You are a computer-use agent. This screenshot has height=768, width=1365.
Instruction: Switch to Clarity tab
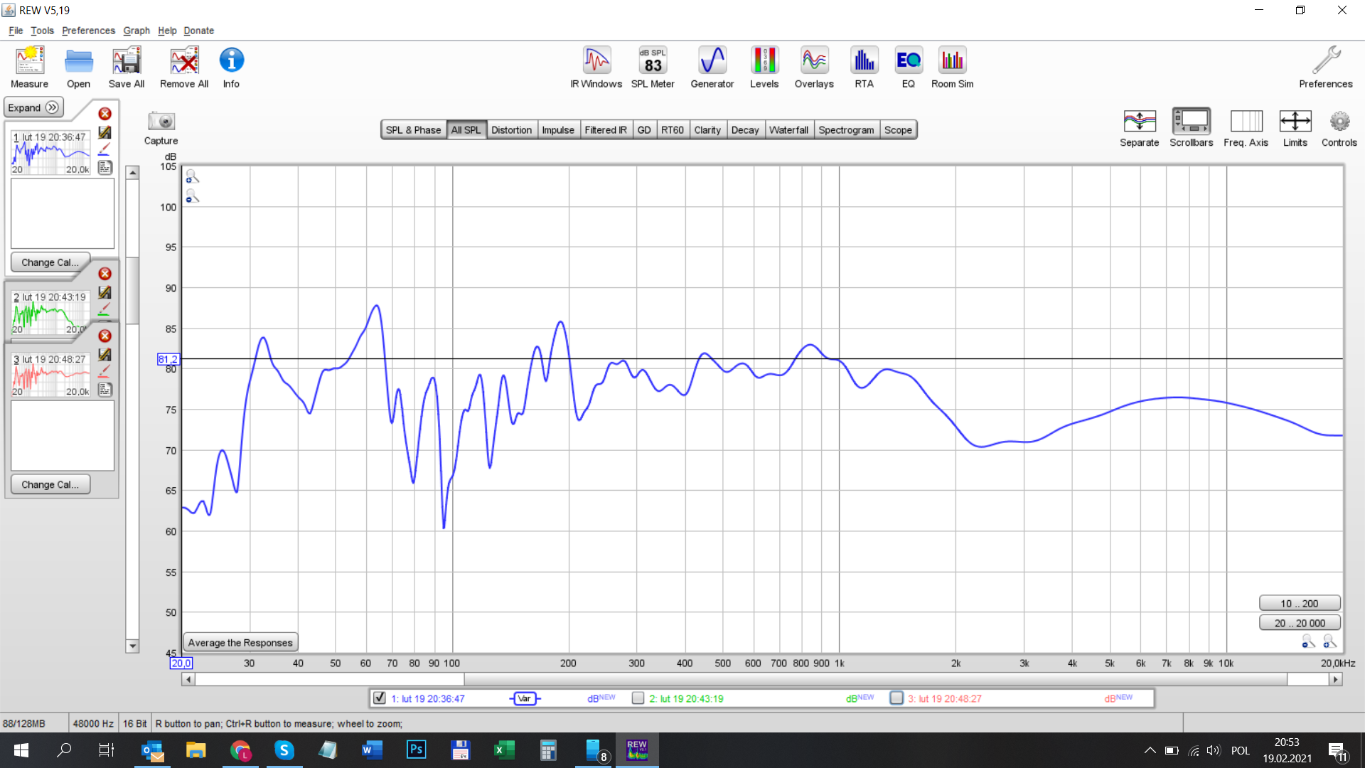click(x=707, y=130)
